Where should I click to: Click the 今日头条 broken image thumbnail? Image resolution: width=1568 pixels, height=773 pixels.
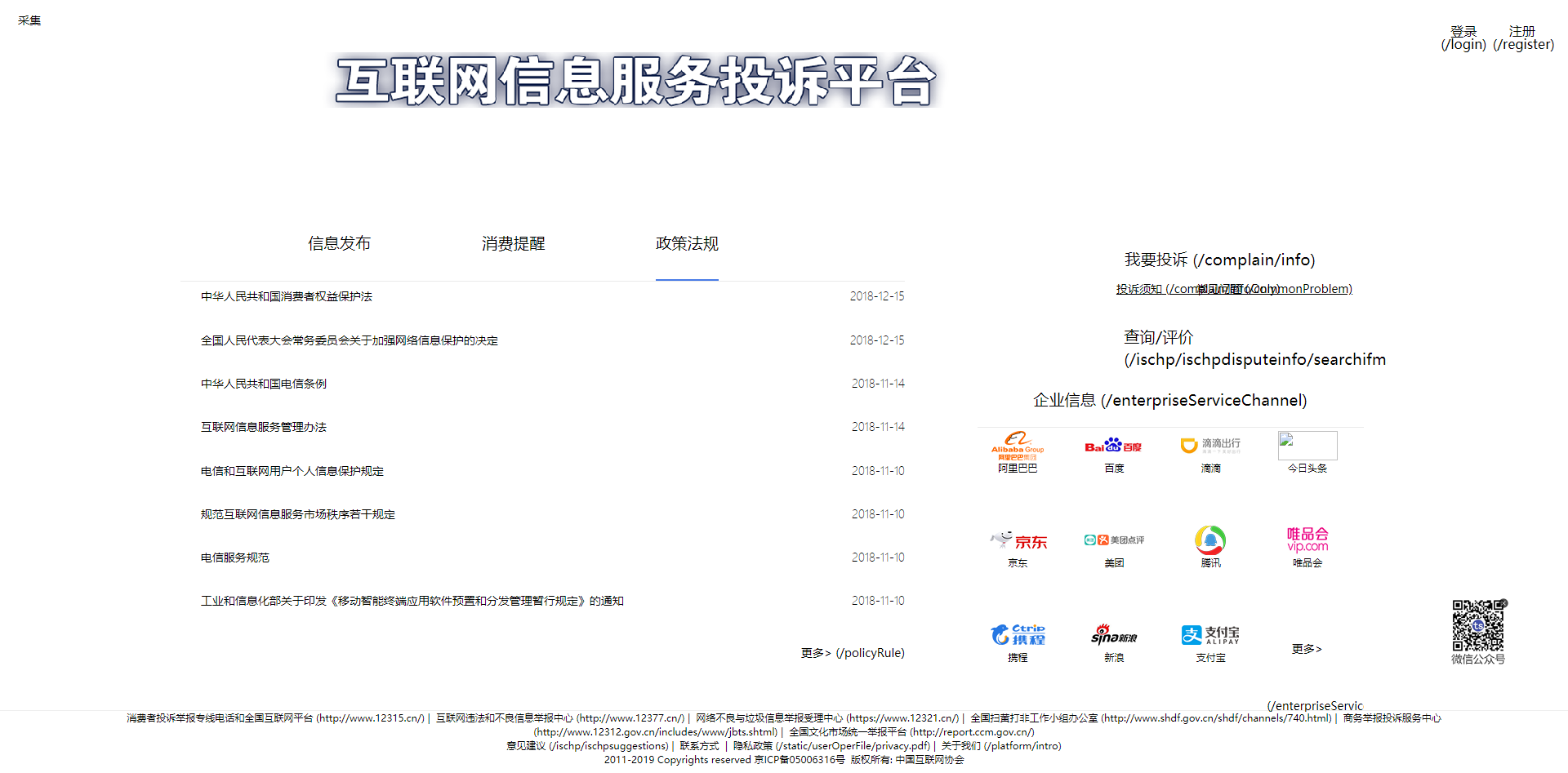pyautogui.click(x=1307, y=446)
